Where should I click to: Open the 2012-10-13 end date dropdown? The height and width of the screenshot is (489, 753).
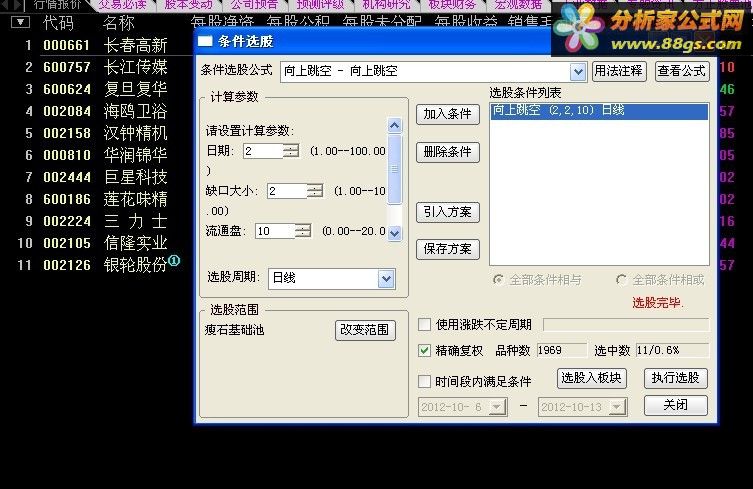[617, 407]
